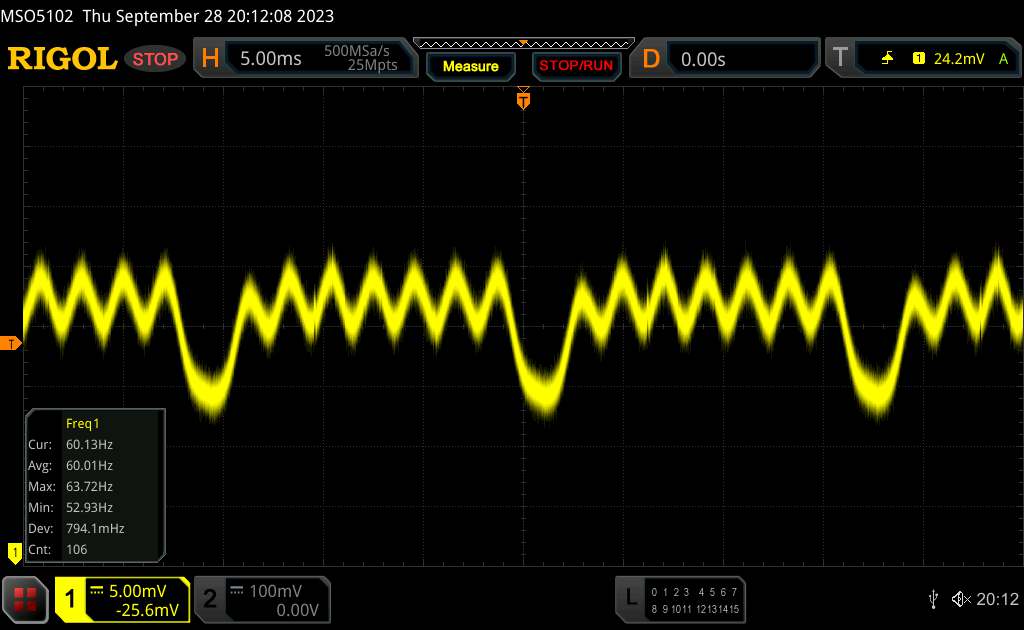1024x630 pixels.
Task: Open the L logic analyzer icon
Action: [x=631, y=598]
